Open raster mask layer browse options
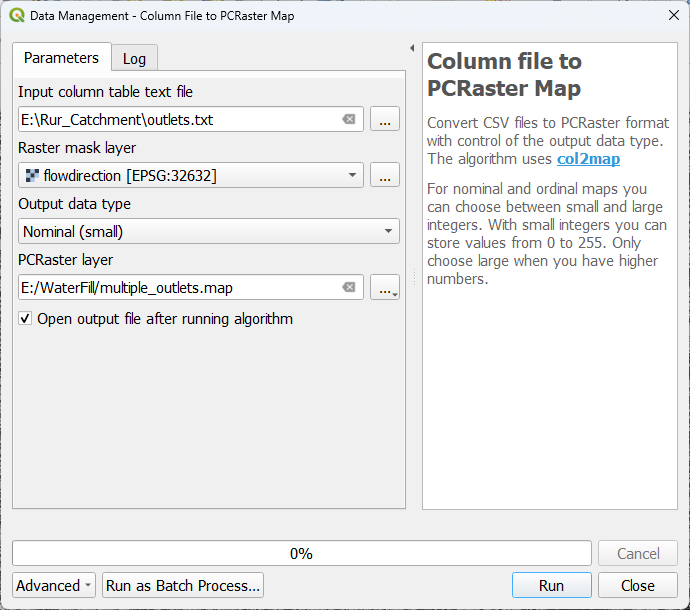690x610 pixels. tap(385, 176)
